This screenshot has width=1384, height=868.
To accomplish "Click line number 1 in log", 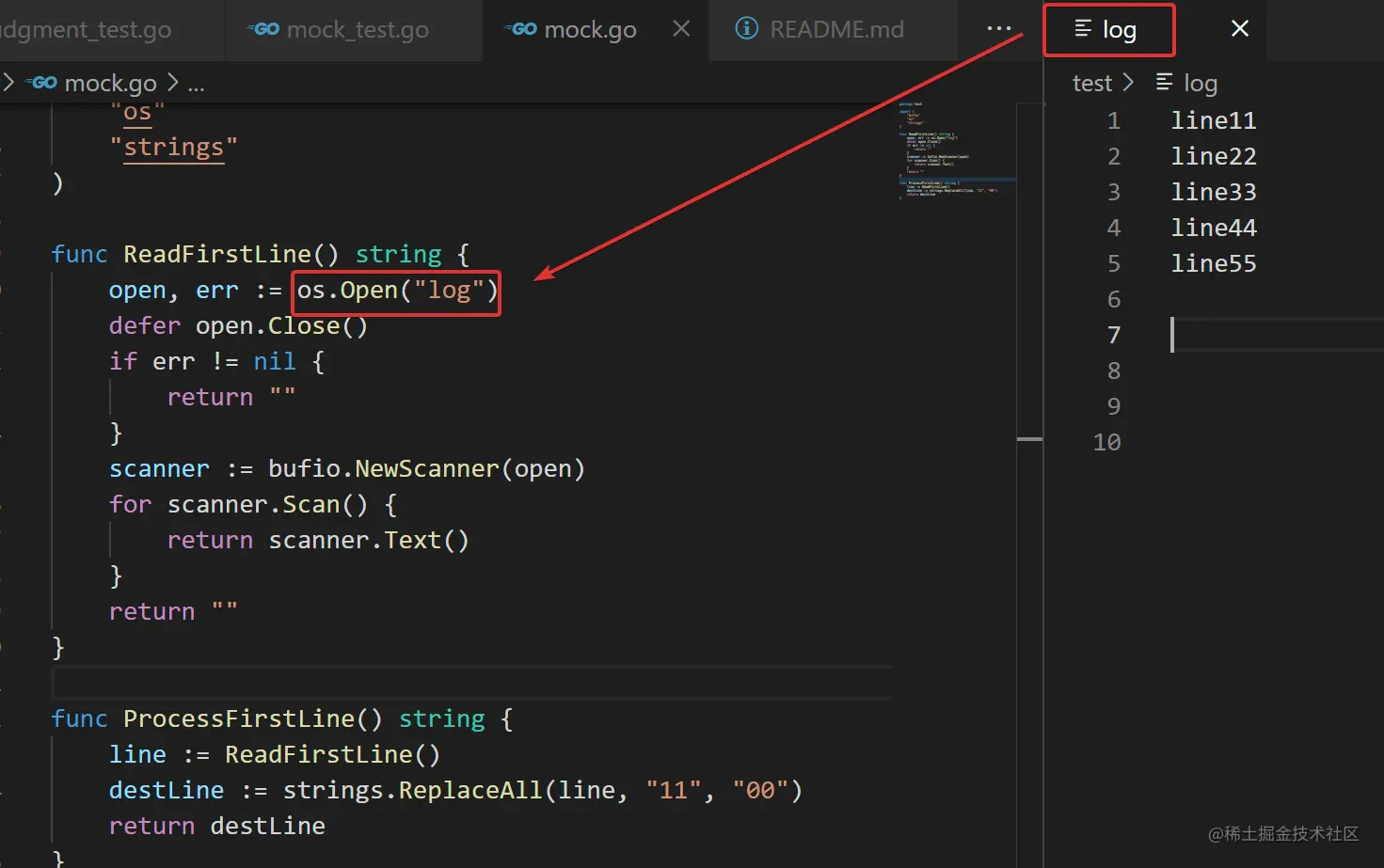I will pyautogui.click(x=1114, y=120).
